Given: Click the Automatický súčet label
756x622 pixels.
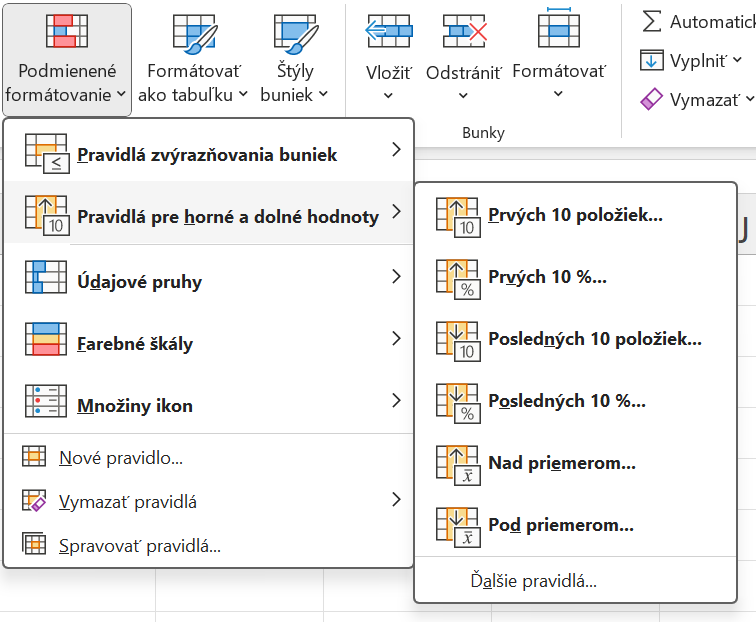Looking at the screenshot, I should click(713, 22).
